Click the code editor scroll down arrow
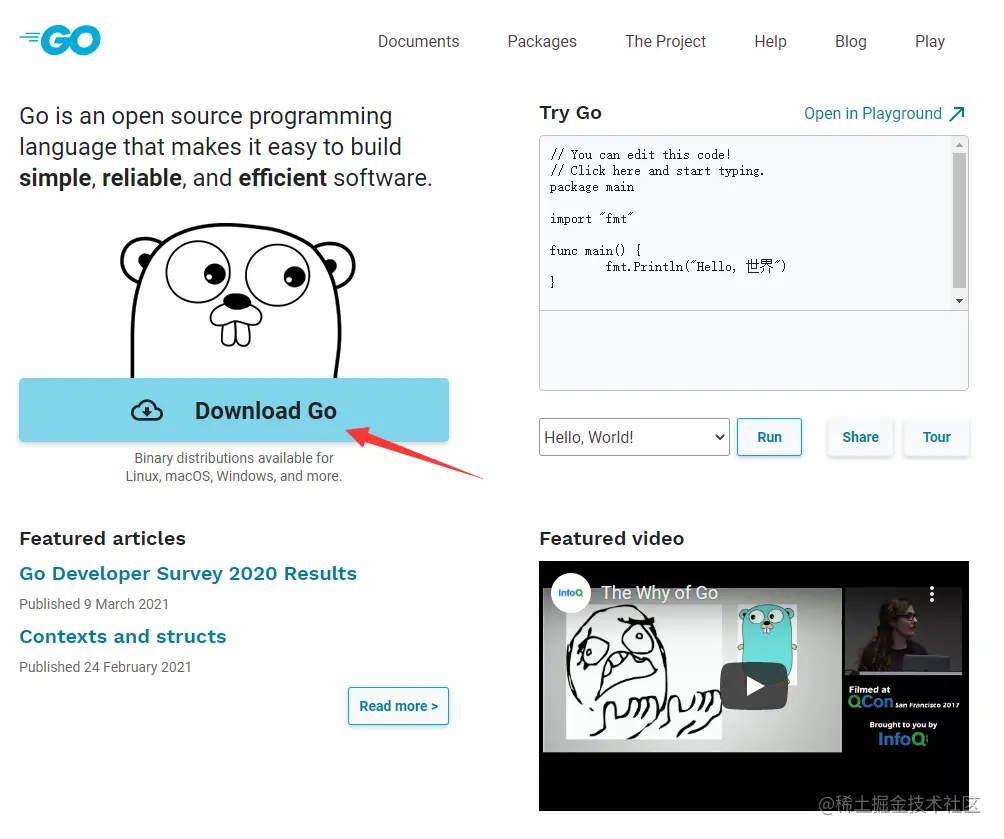The width and height of the screenshot is (1004, 839). [x=959, y=301]
